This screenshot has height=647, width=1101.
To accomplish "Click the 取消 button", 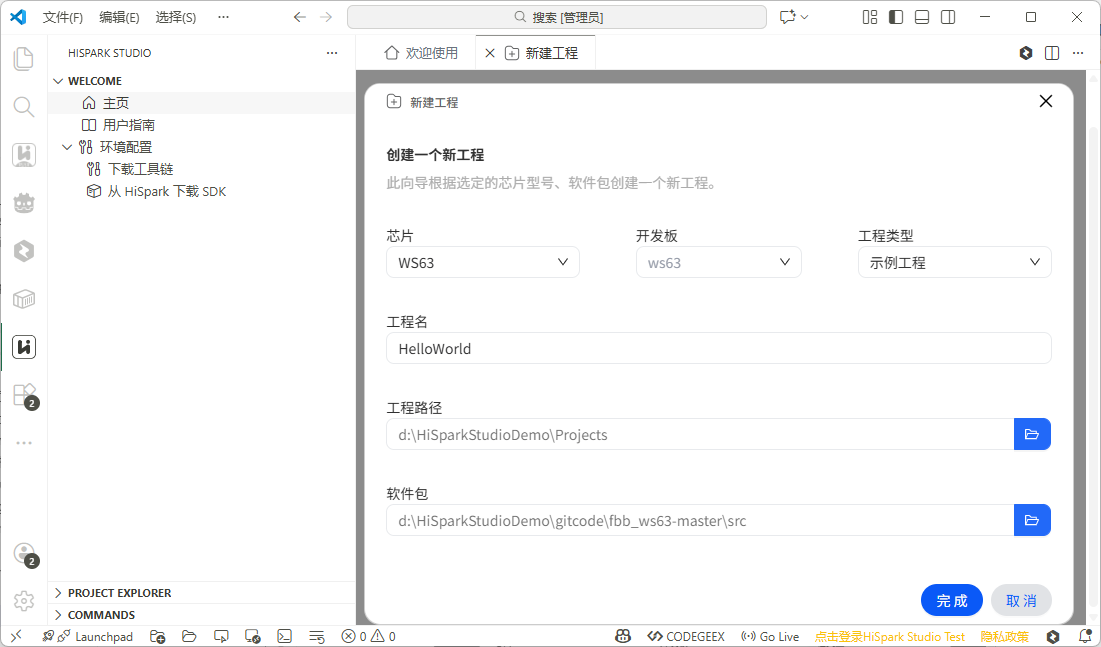I will 1021,600.
